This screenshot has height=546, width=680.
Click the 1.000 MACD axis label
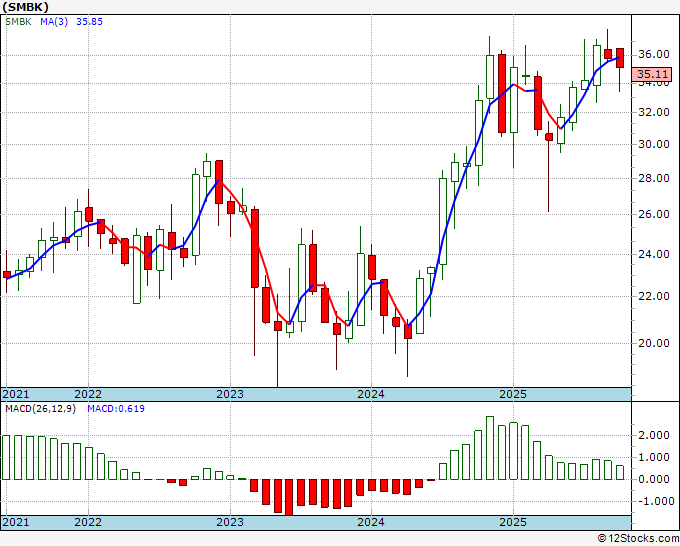coord(656,457)
